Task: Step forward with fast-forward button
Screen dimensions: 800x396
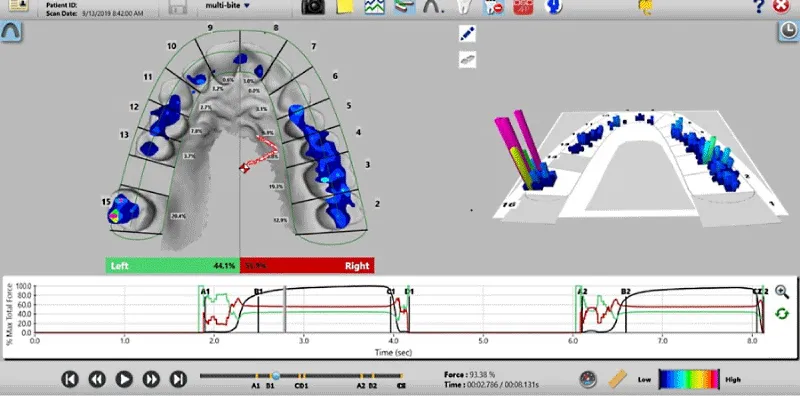Action: pyautogui.click(x=151, y=379)
